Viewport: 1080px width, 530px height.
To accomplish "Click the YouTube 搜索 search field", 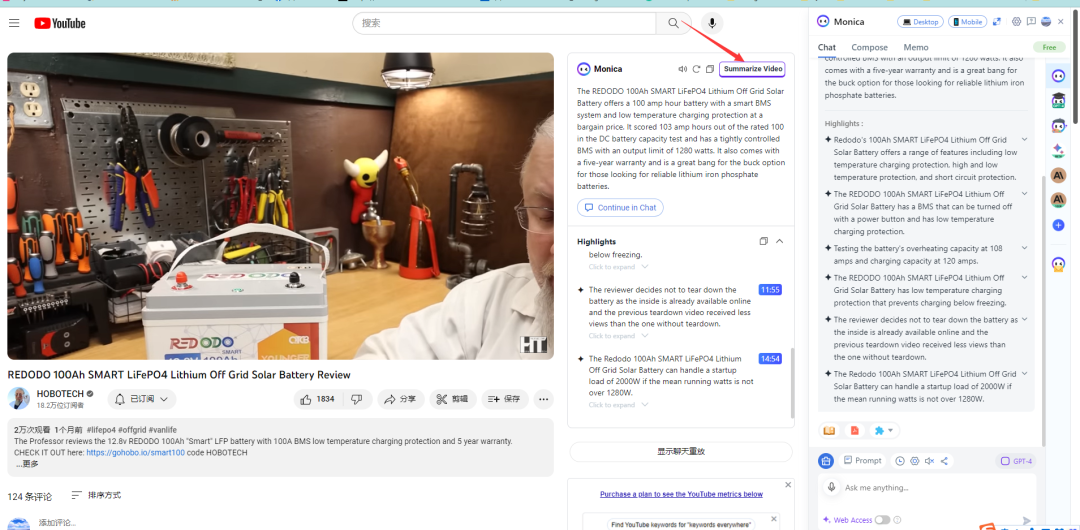I will click(x=505, y=23).
